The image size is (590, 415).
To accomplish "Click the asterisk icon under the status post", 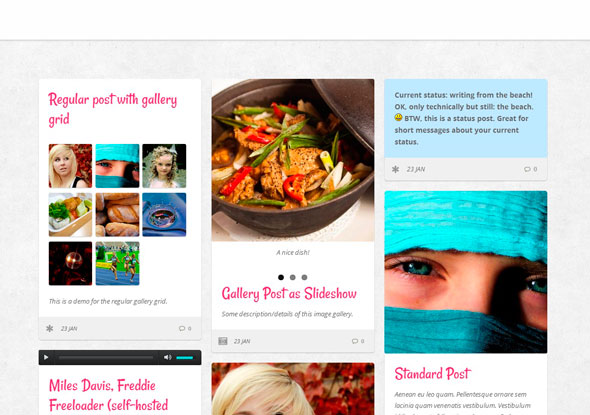I will click(x=395, y=169).
